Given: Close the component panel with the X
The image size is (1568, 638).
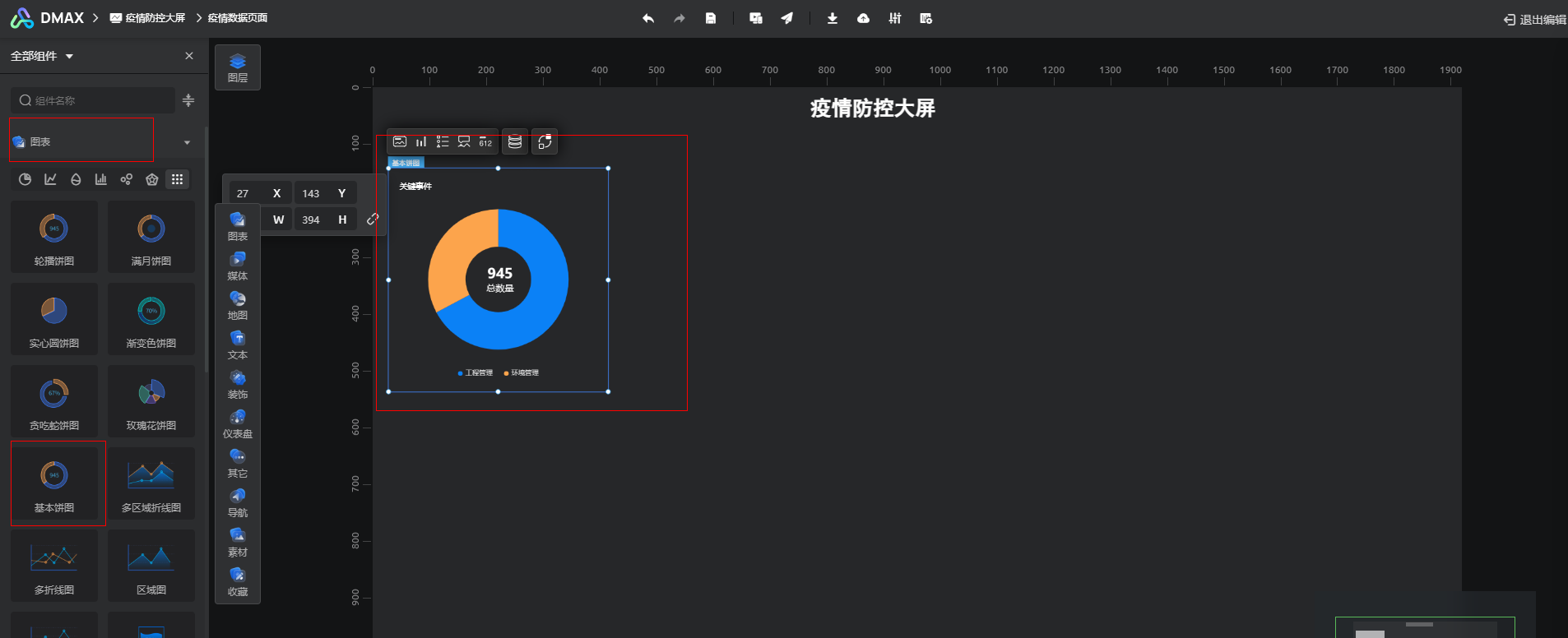Looking at the screenshot, I should 189,56.
